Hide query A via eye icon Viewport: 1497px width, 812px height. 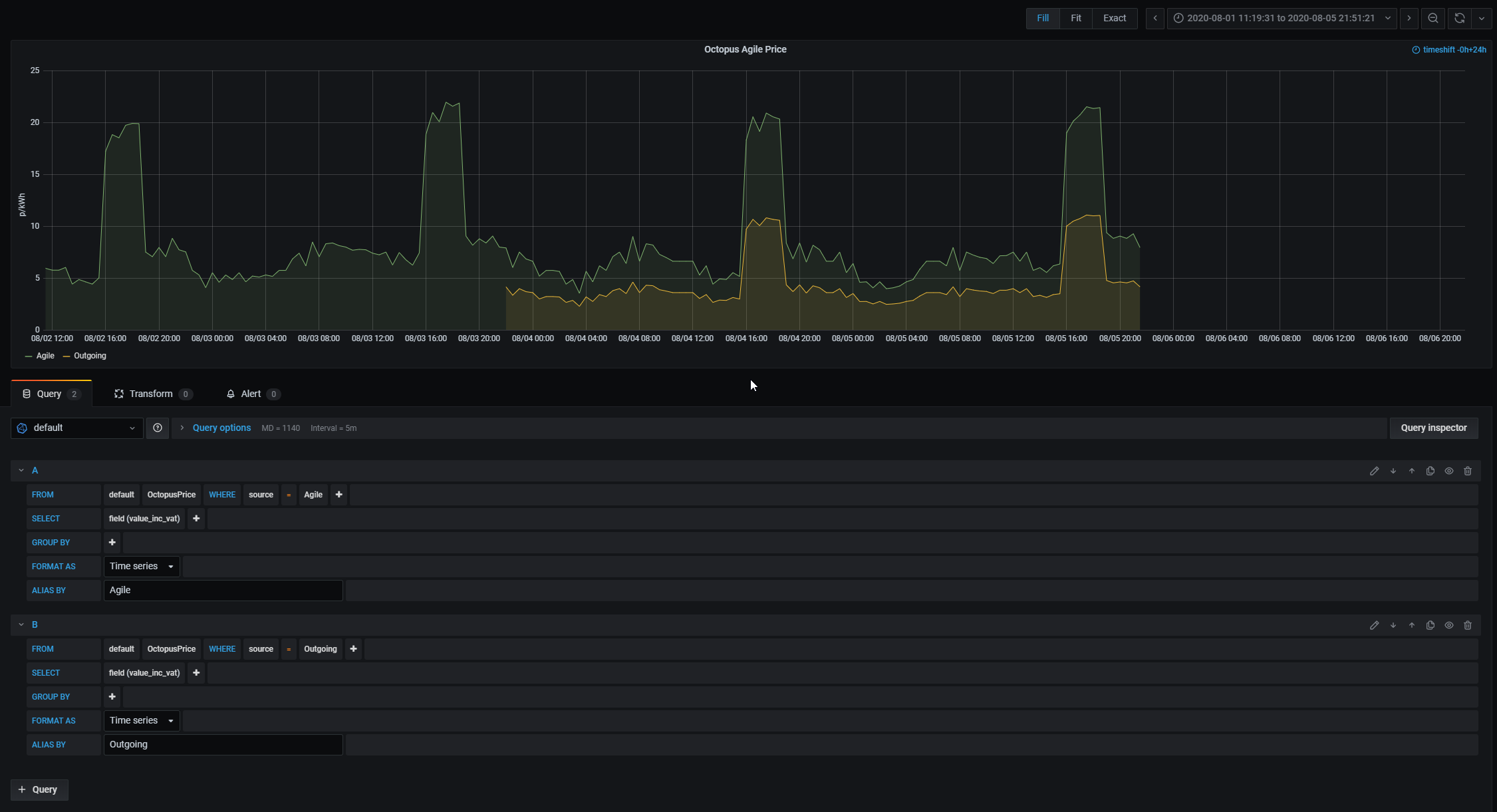click(1449, 471)
